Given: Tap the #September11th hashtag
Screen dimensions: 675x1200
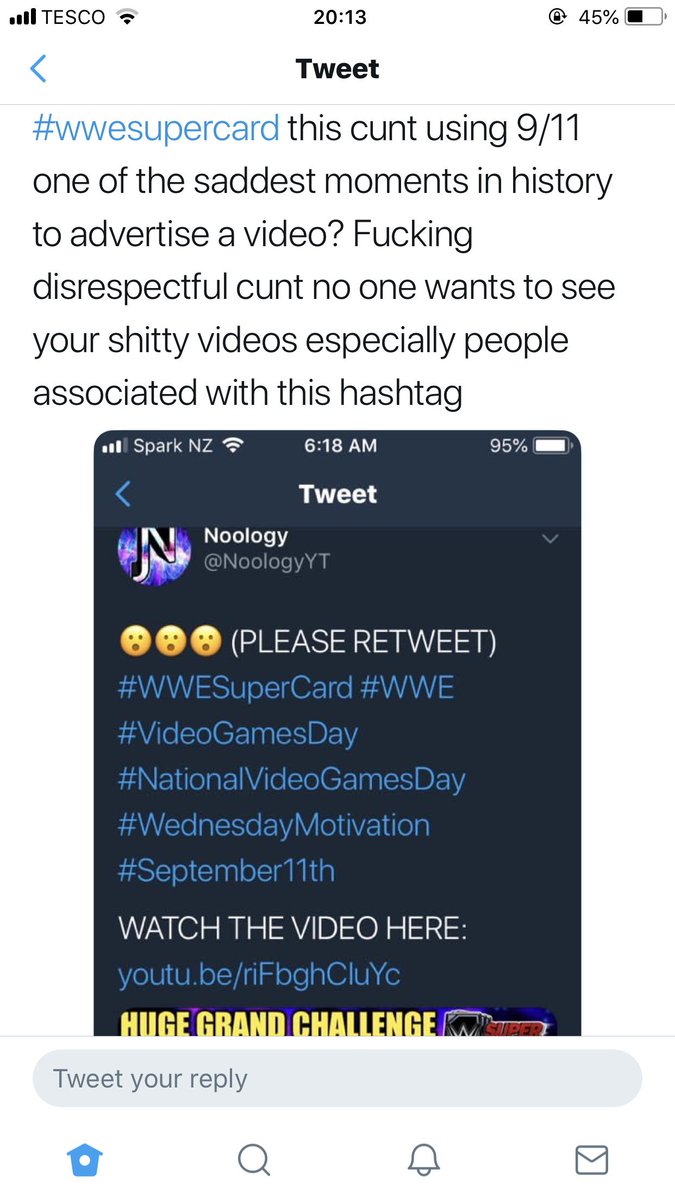Looking at the screenshot, I should click(226, 870).
